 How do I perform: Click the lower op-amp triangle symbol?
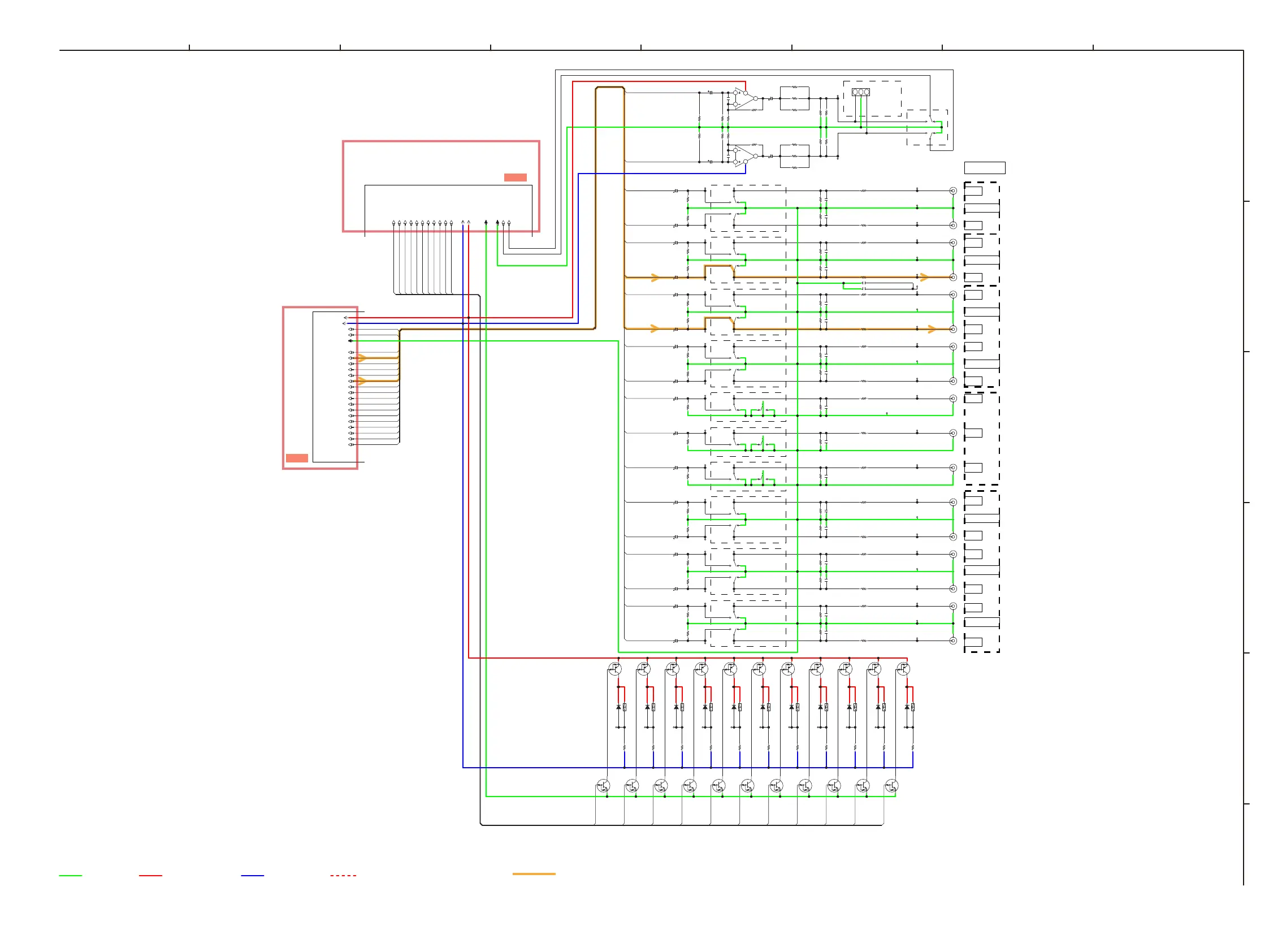tap(746, 156)
